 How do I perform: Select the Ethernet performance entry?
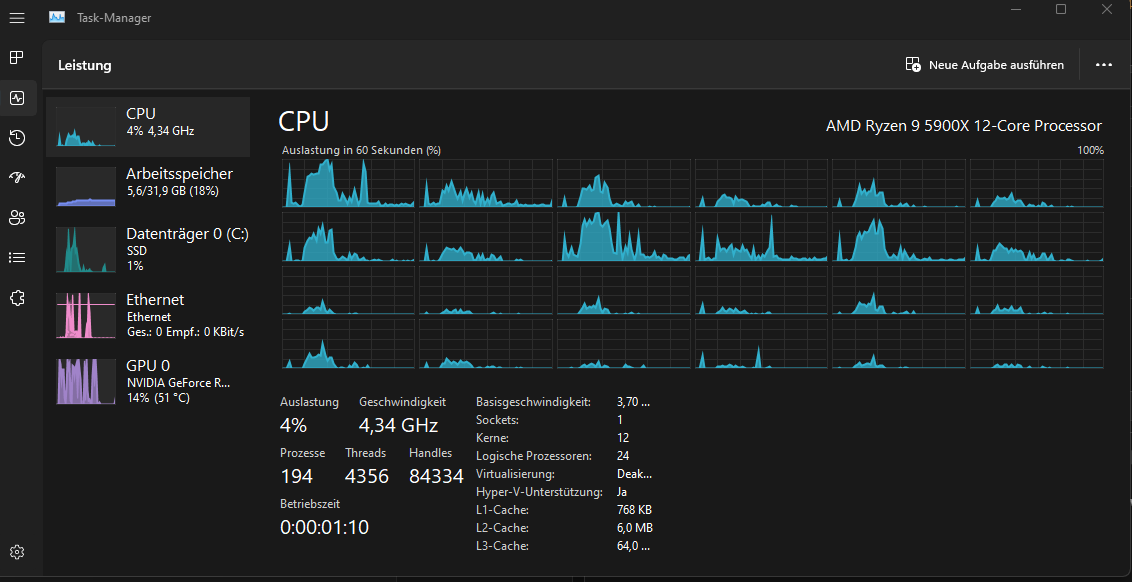[148, 315]
